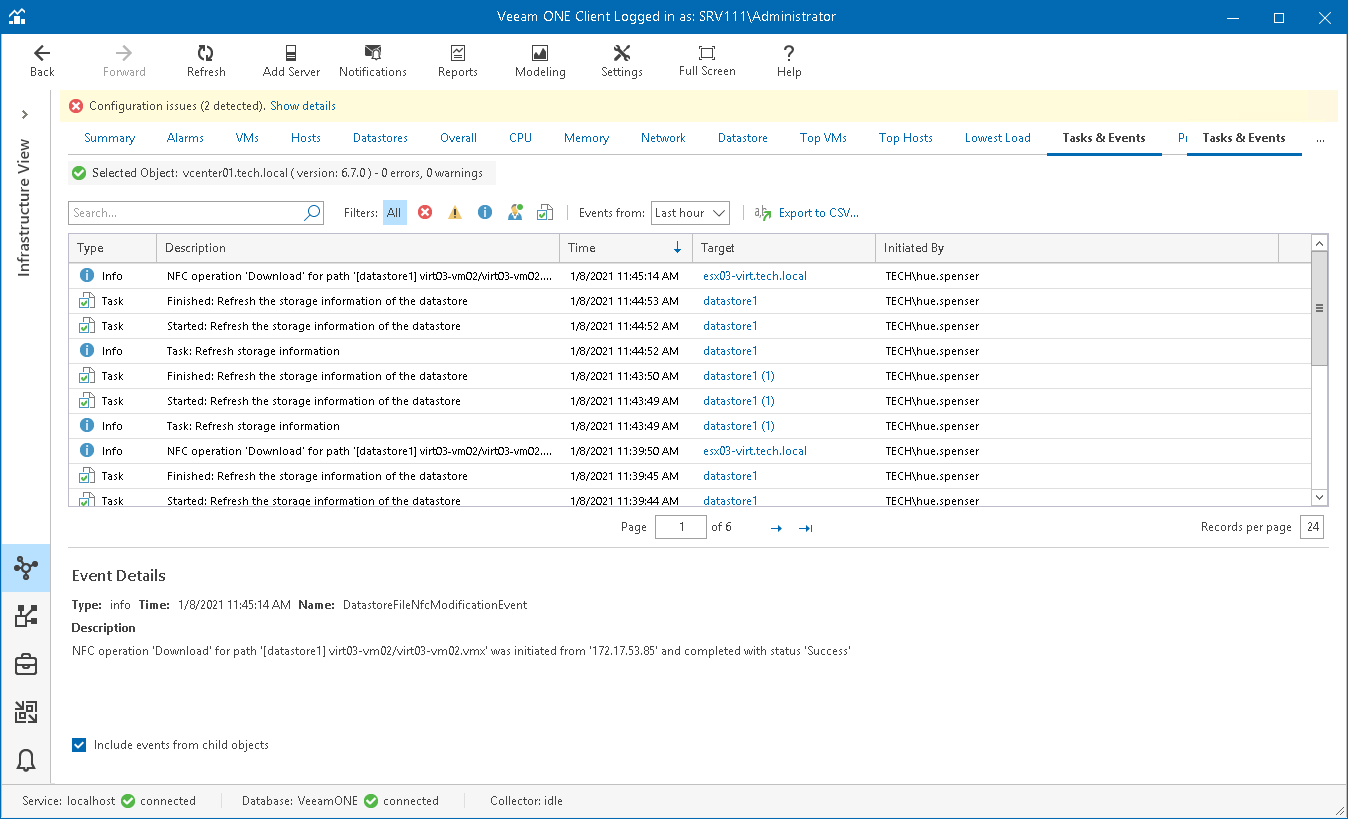Open the Events from Last hour dropdown
Viewport: 1348px width, 819px height.
(690, 213)
